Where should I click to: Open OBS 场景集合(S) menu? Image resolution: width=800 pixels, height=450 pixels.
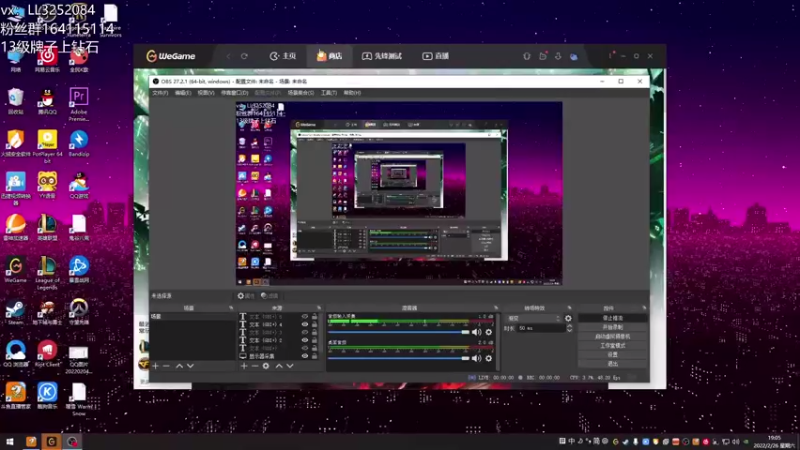click(301, 93)
